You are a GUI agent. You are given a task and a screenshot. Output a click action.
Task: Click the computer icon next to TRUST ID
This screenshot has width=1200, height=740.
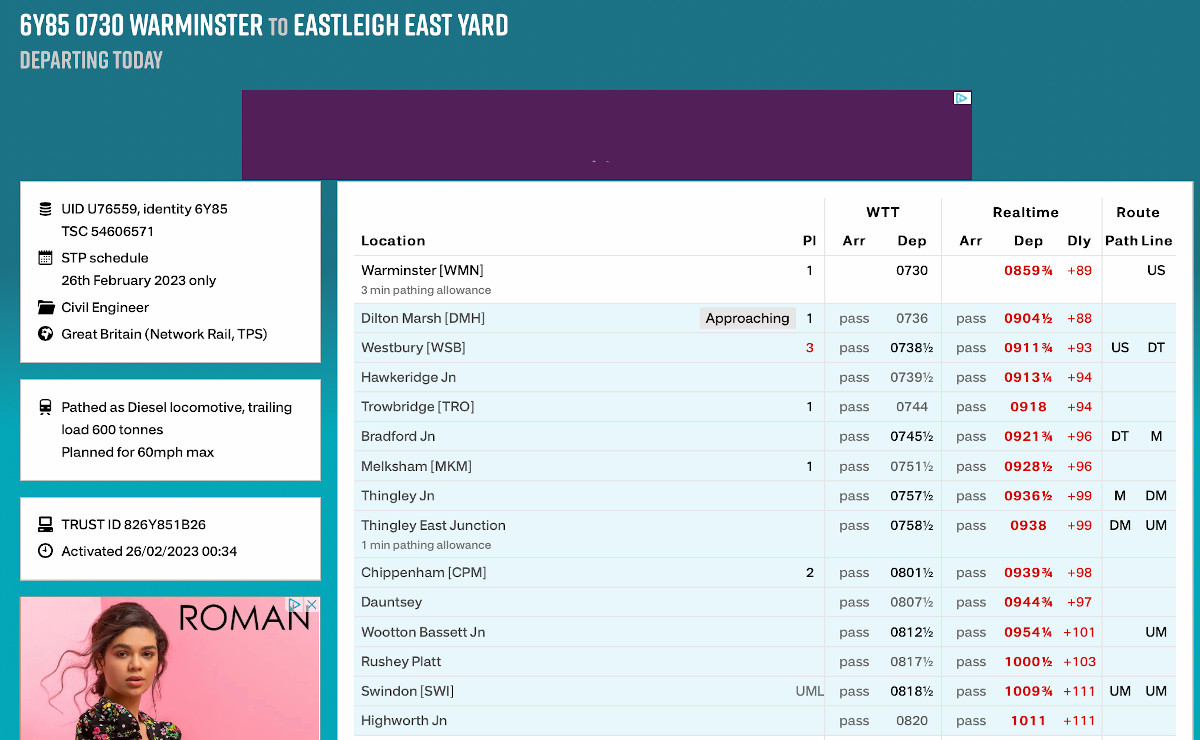[45, 524]
